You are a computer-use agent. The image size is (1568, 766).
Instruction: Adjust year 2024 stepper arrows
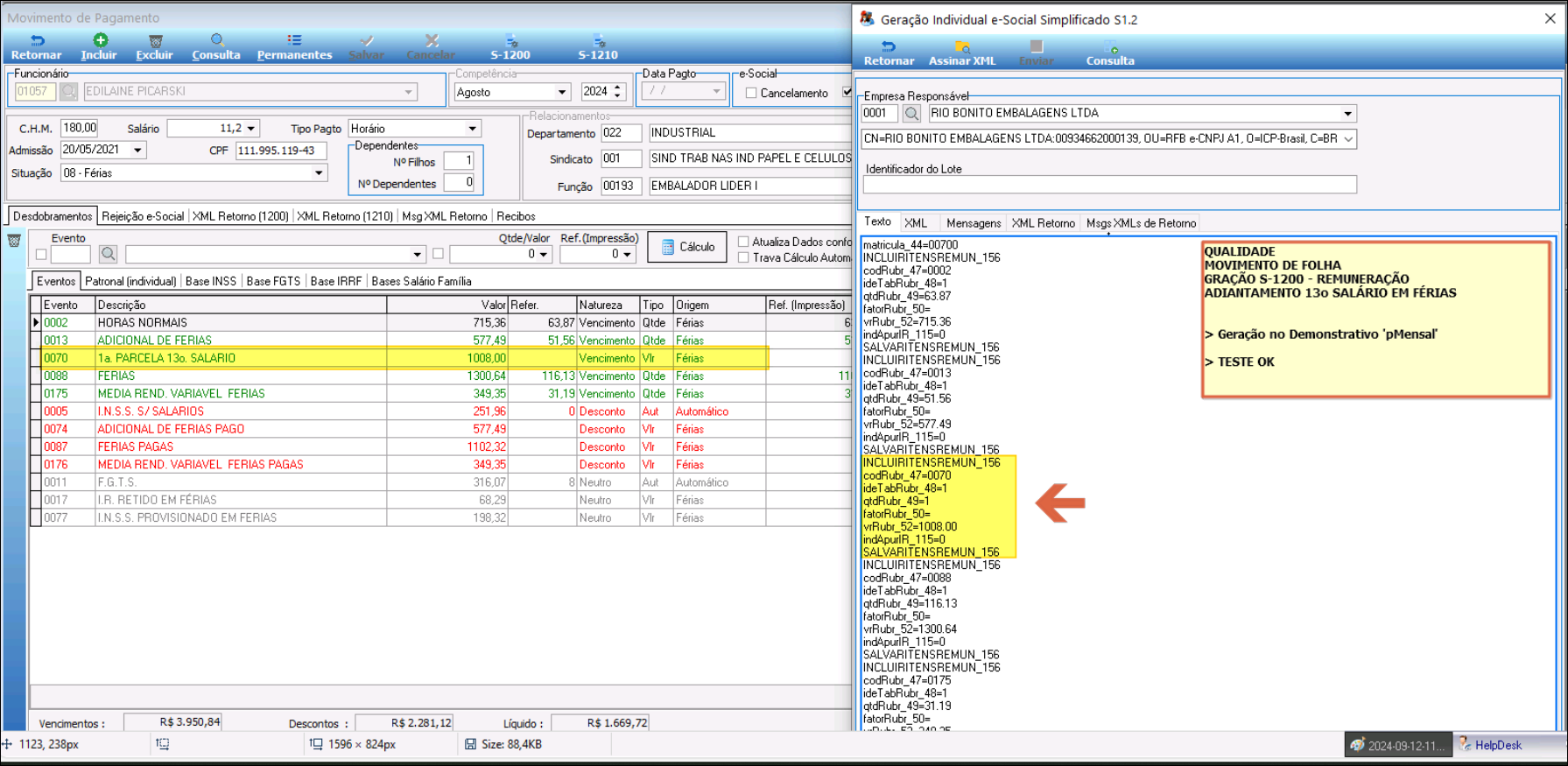617,91
